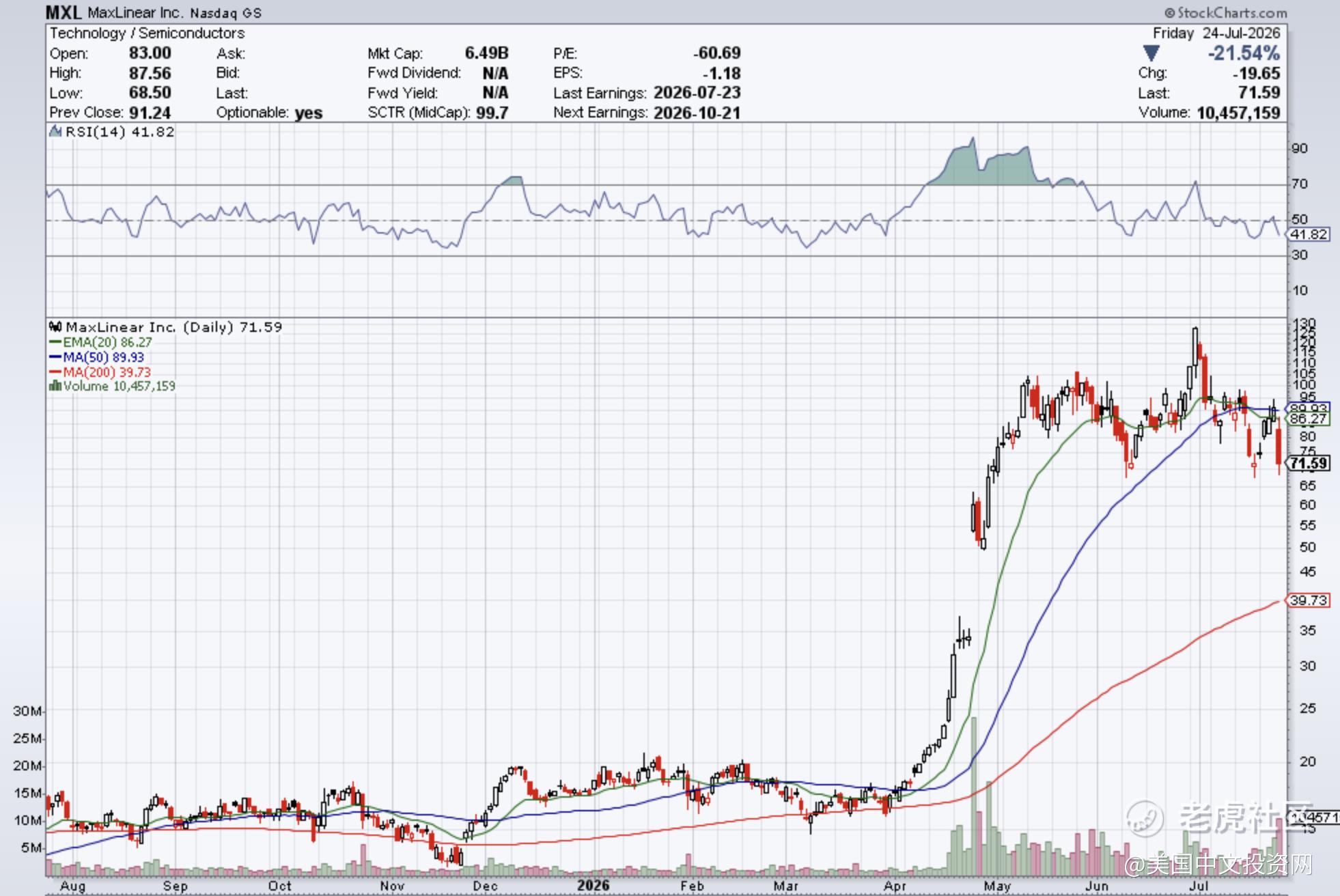Click the "2026" year label on the time axis
The image size is (1340, 896).
(x=593, y=886)
